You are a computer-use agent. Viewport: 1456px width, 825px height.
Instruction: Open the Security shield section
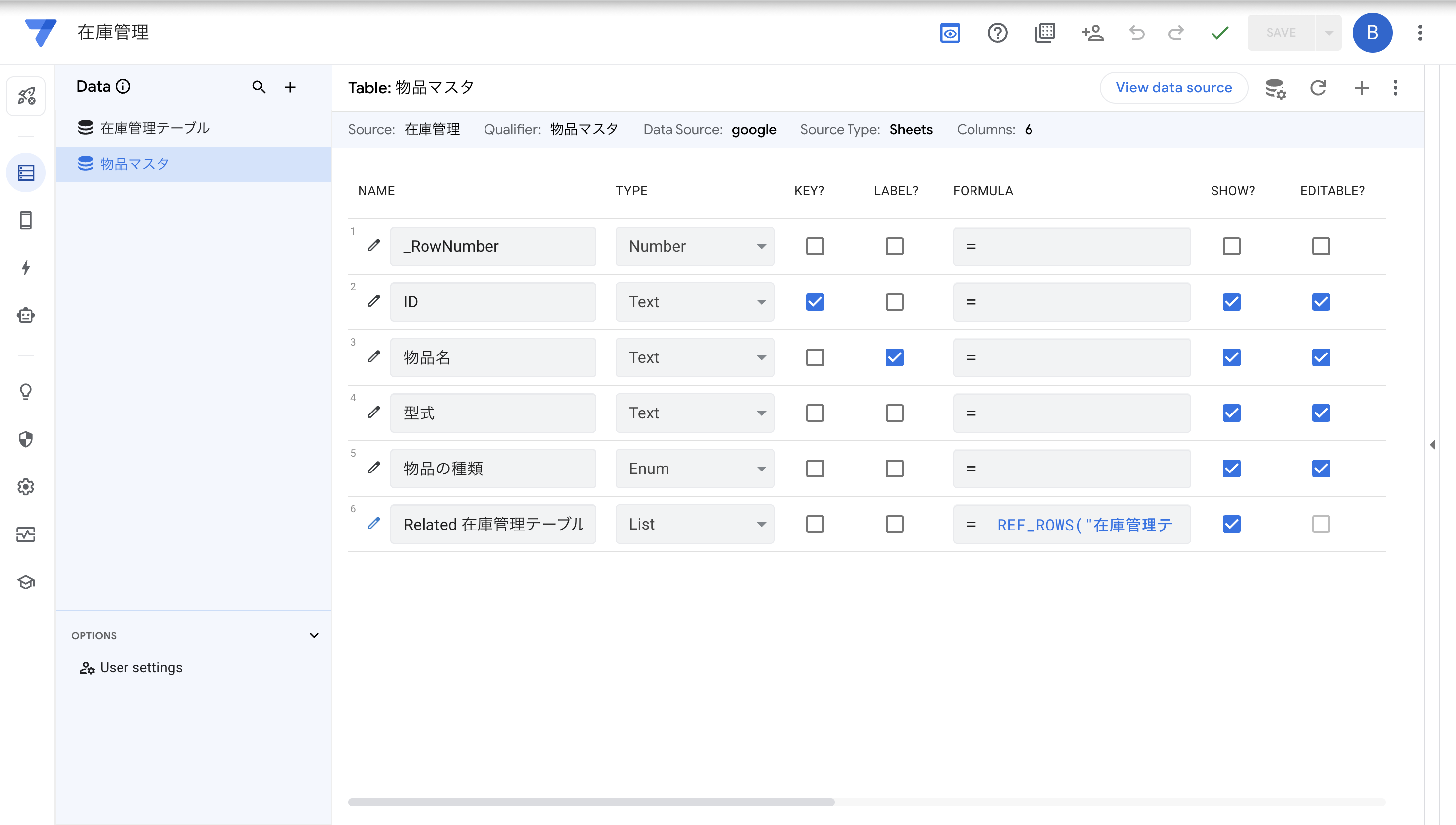click(x=25, y=439)
